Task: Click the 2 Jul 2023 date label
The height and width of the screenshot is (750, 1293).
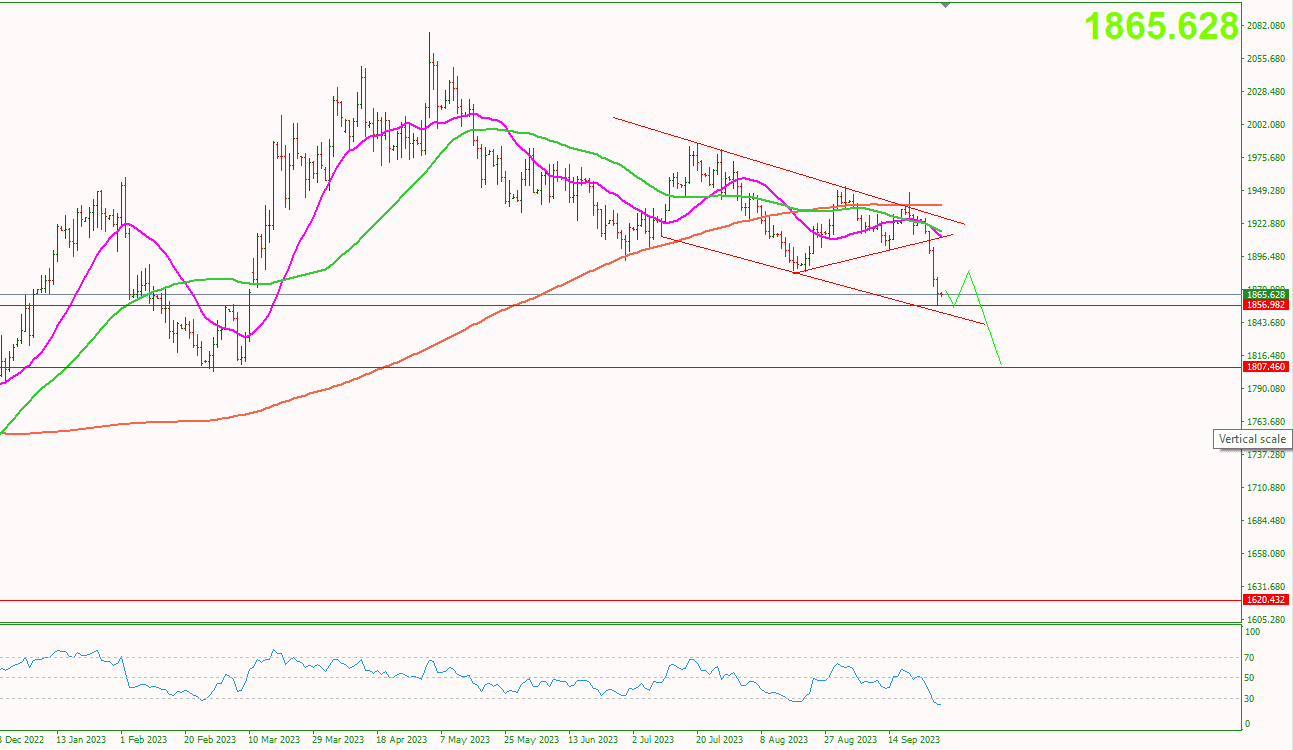Action: pos(654,741)
